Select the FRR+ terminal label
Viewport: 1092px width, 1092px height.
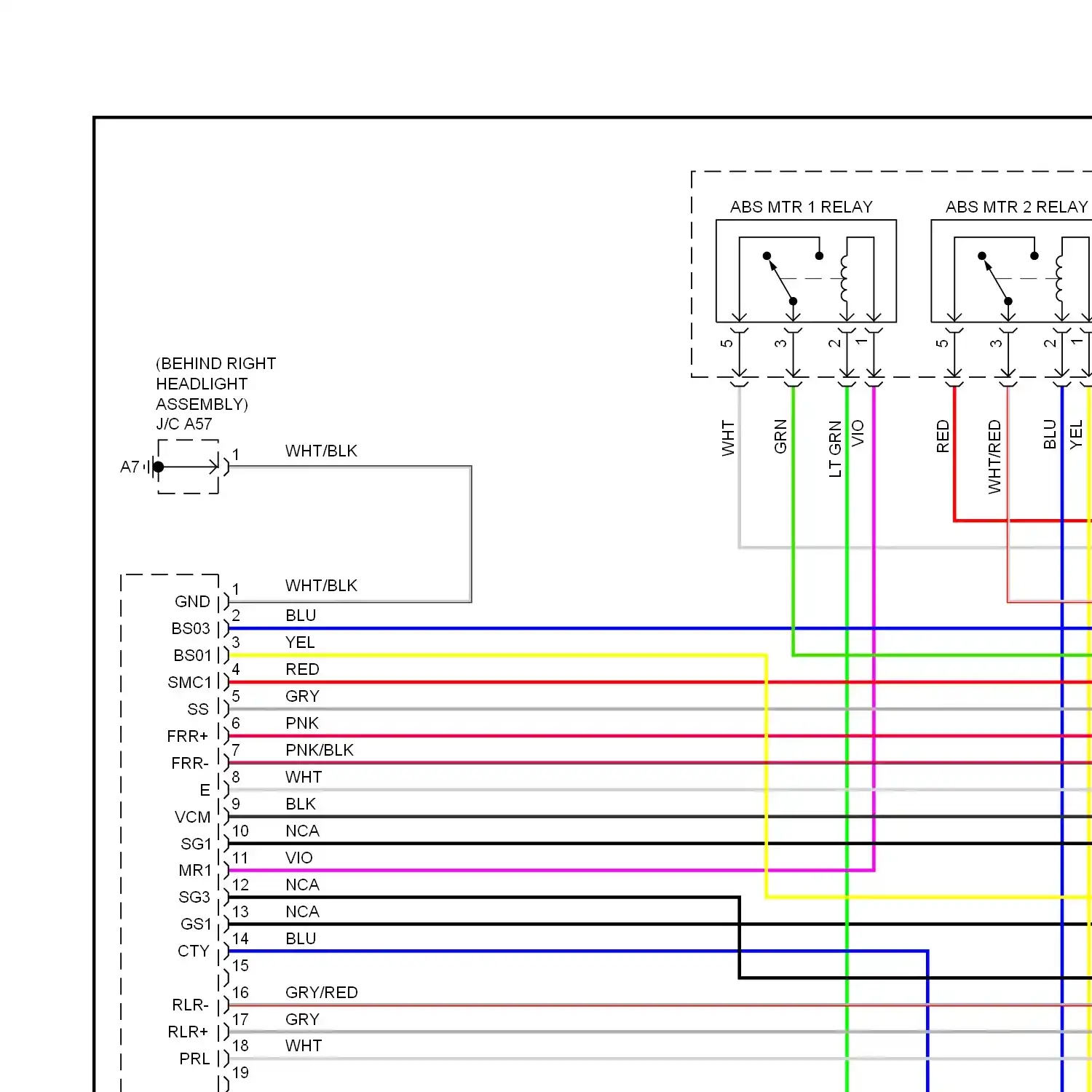click(x=188, y=736)
